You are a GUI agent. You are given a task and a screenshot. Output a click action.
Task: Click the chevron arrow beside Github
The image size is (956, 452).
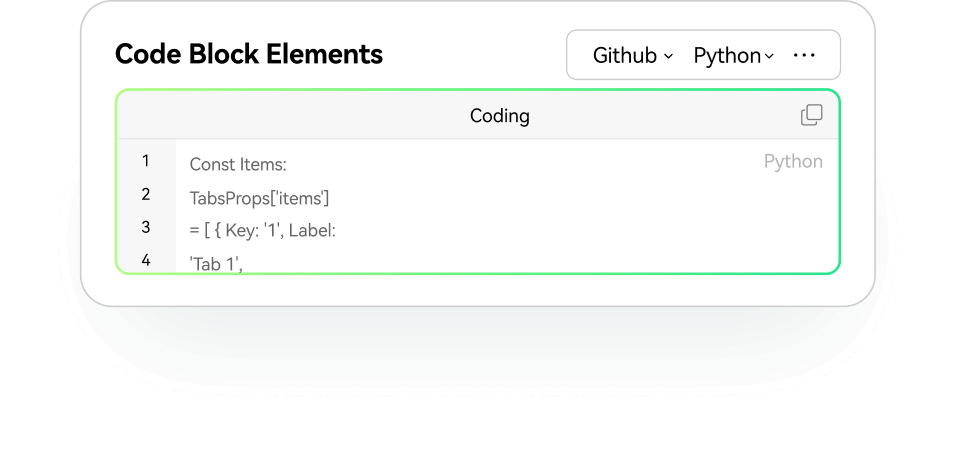pos(668,56)
